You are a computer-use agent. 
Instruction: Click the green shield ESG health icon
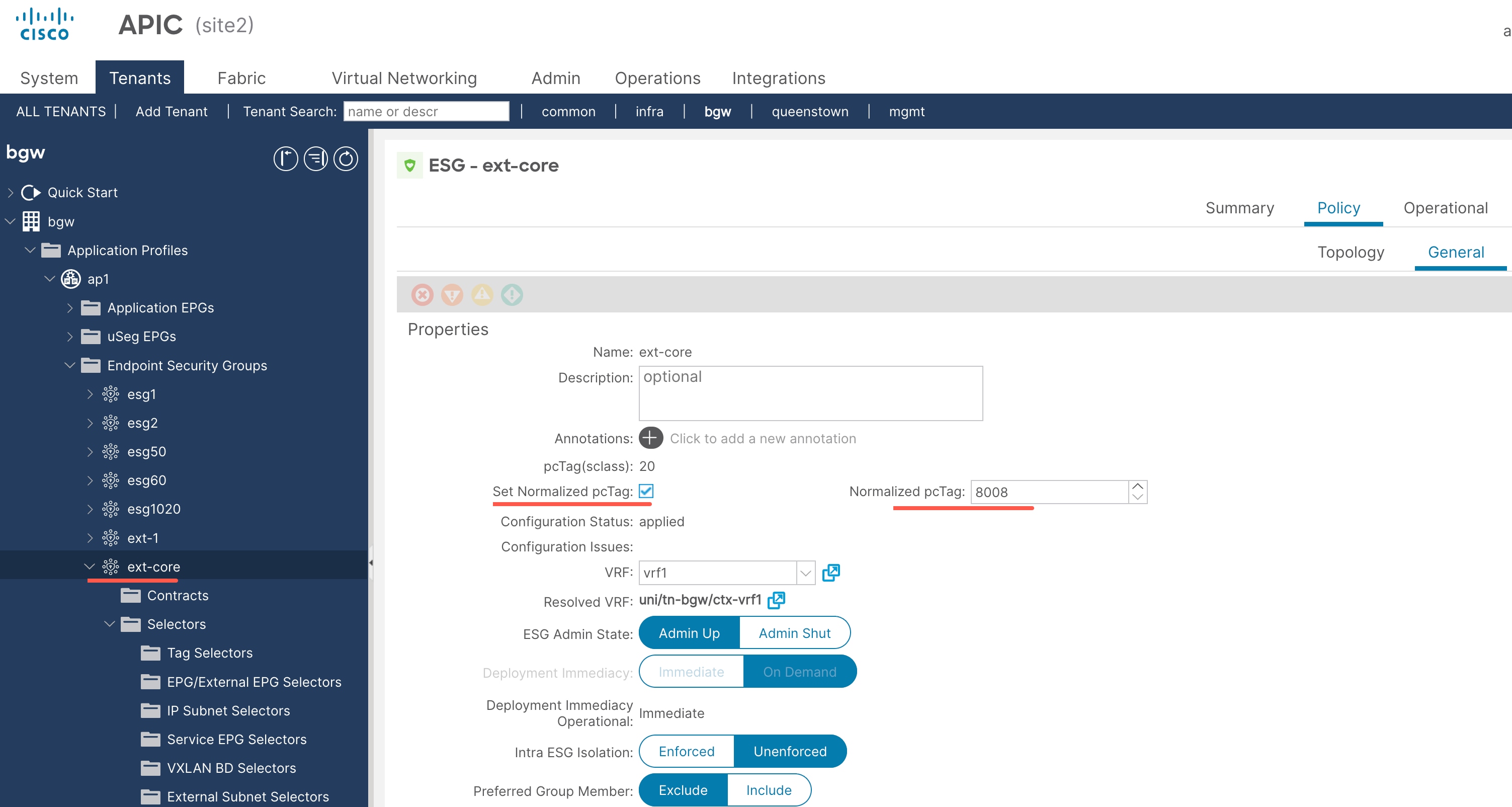[410, 165]
